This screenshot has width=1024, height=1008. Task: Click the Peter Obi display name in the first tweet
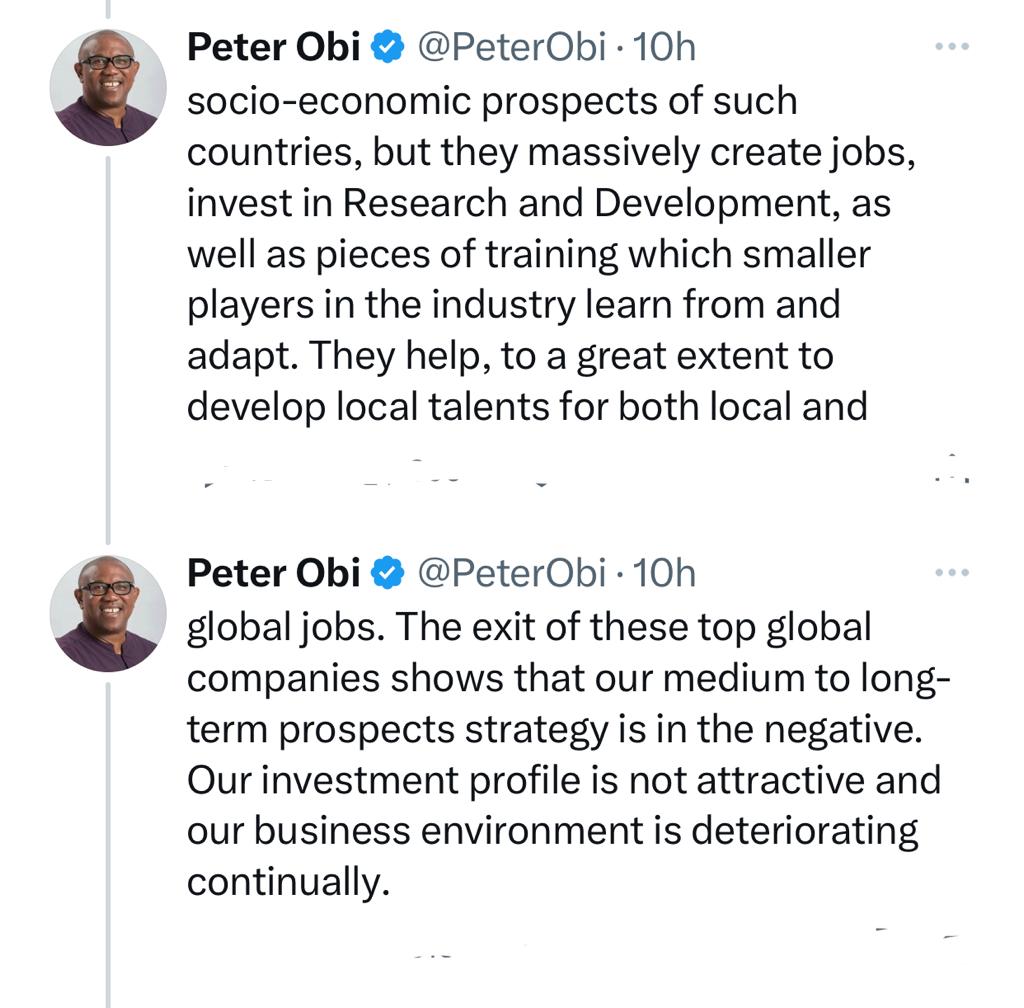click(274, 47)
